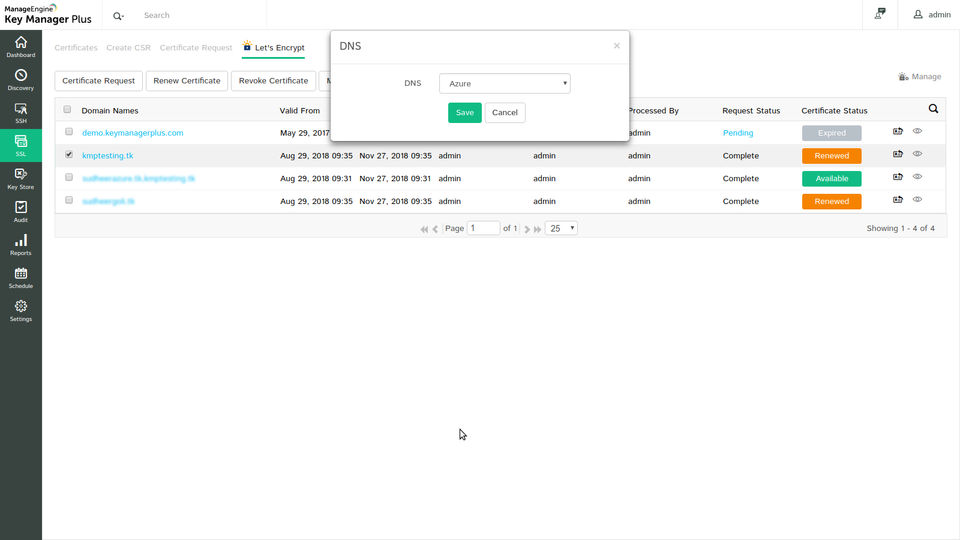Go to previous page arrow
This screenshot has width=960, height=540.
[x=435, y=229]
